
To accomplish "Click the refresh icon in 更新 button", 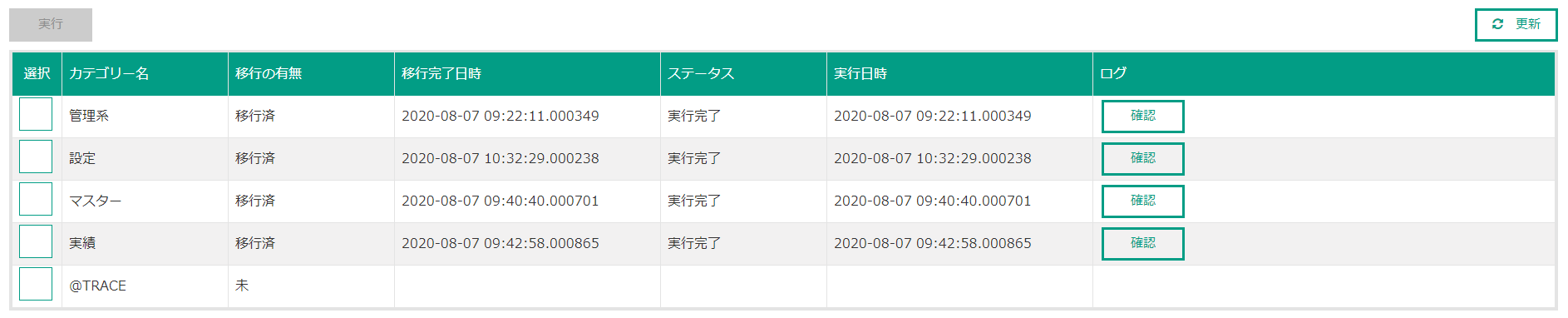I will point(1497,24).
